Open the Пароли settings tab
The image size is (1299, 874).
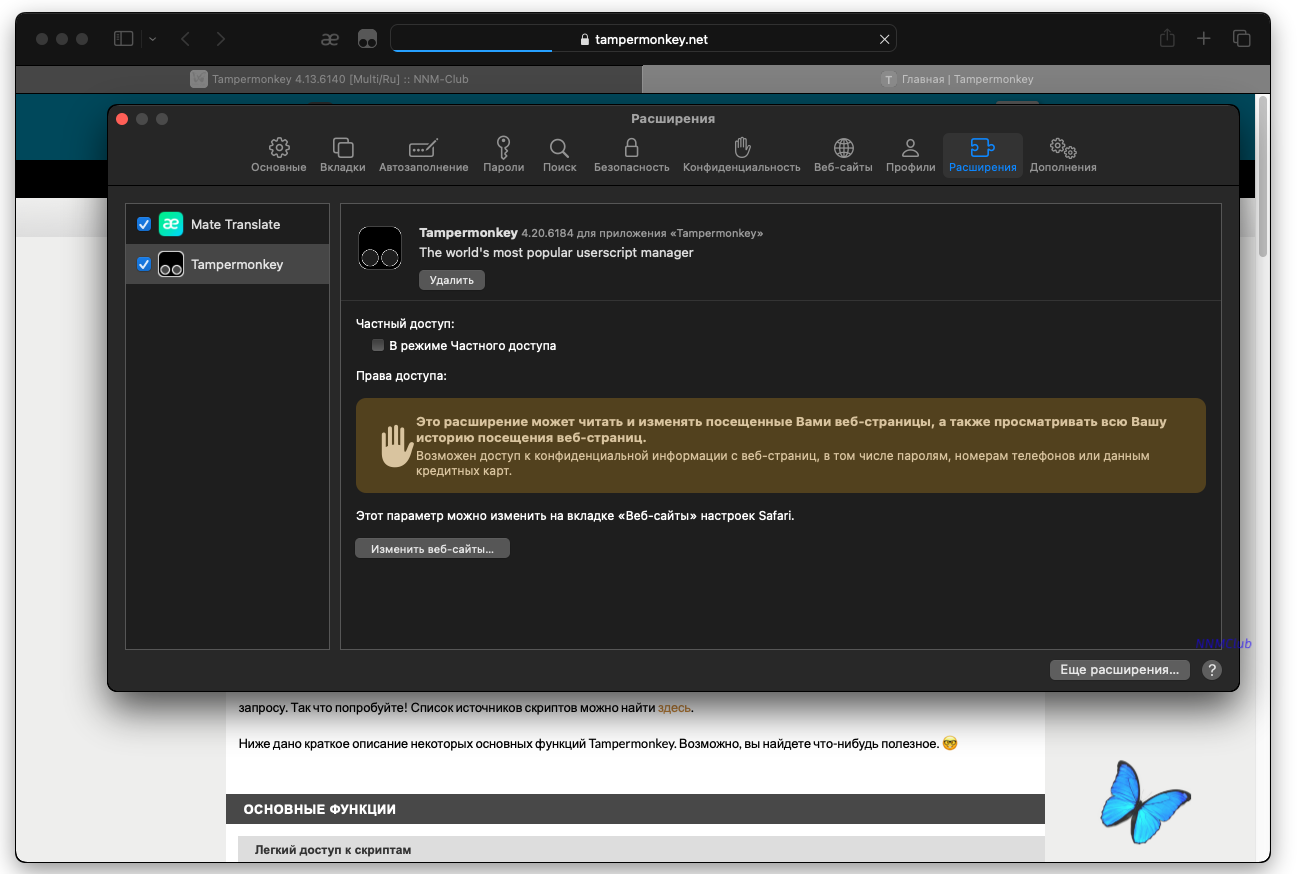click(x=504, y=155)
